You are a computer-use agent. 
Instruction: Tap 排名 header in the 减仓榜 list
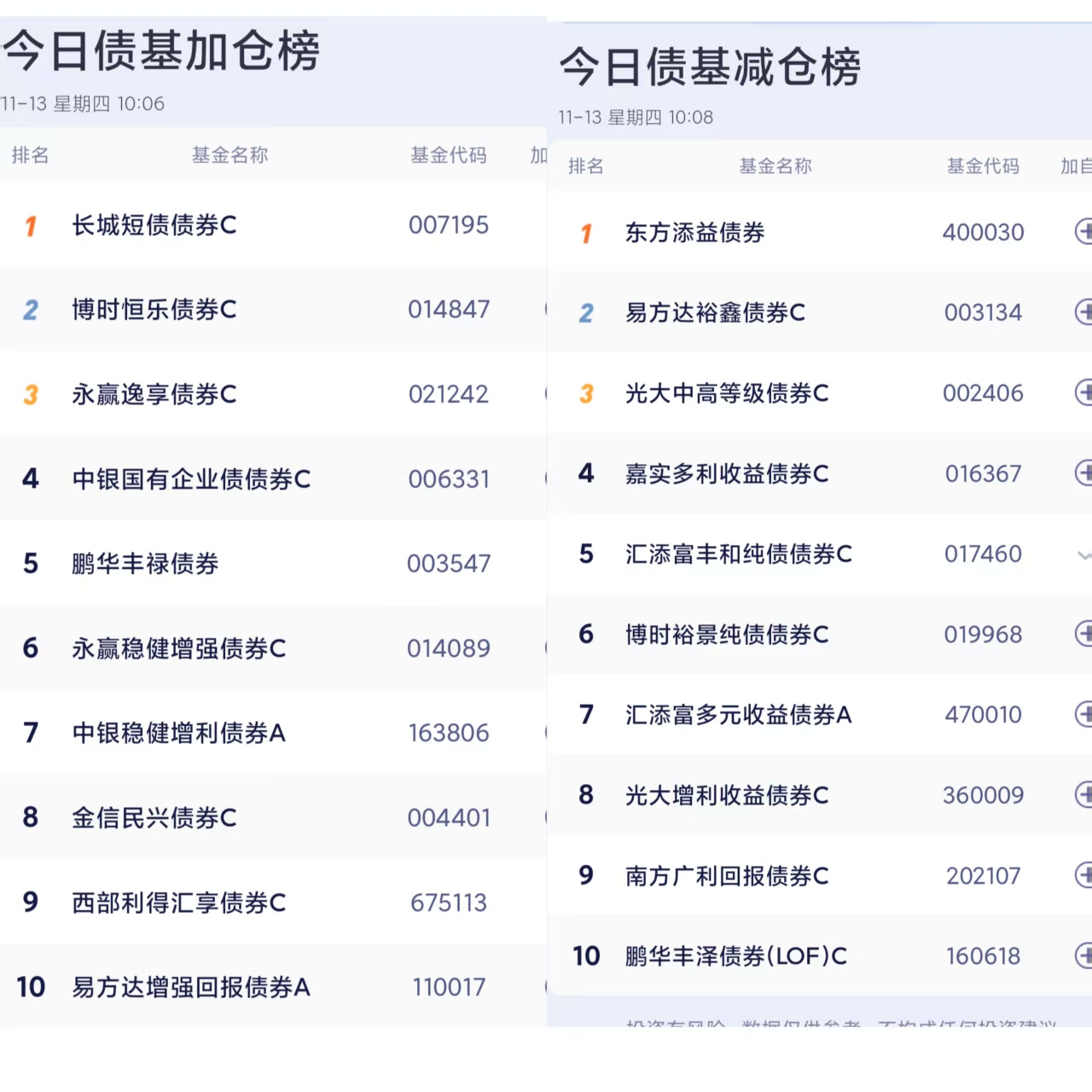click(x=585, y=166)
